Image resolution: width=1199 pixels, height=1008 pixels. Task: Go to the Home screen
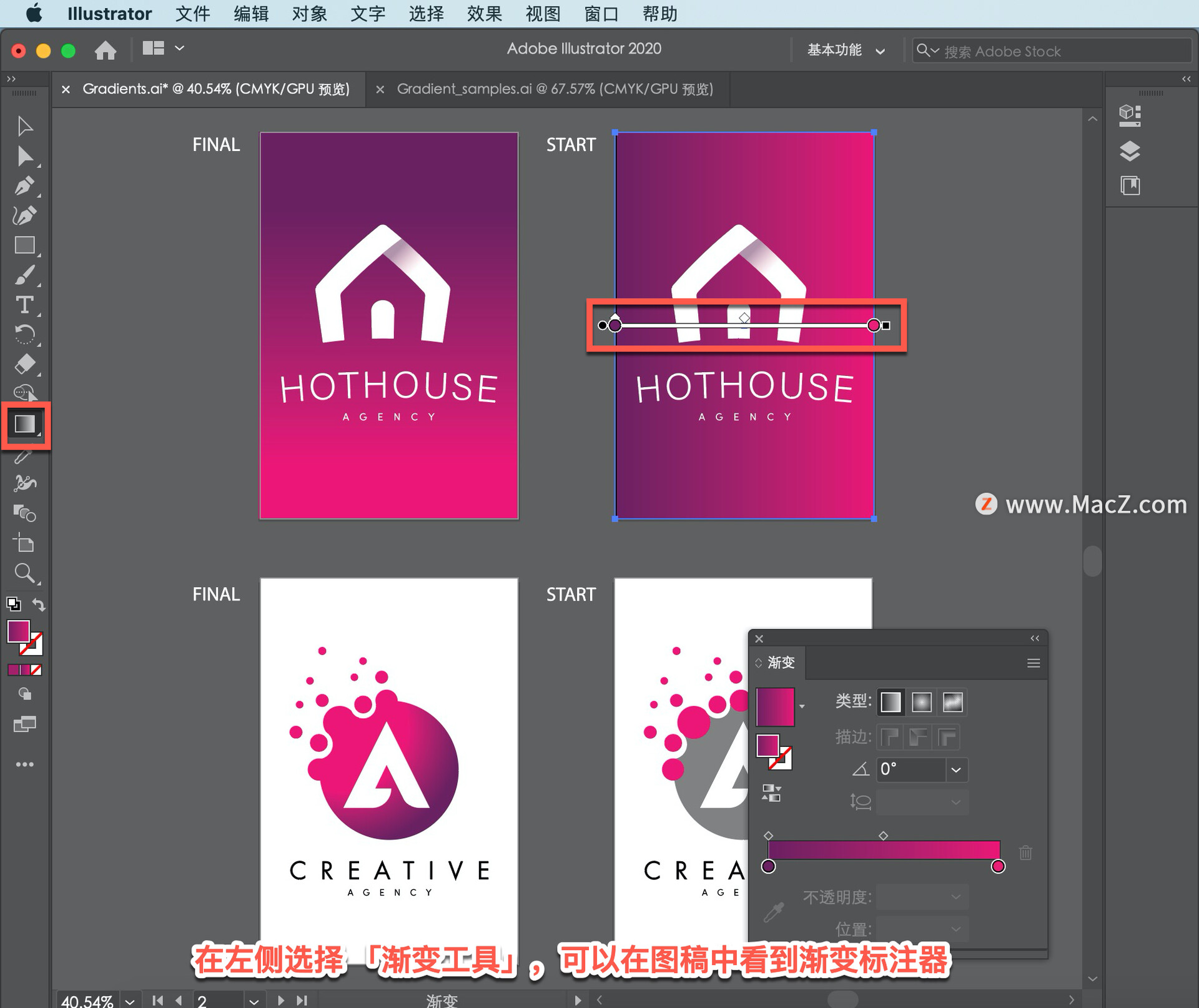pos(105,49)
